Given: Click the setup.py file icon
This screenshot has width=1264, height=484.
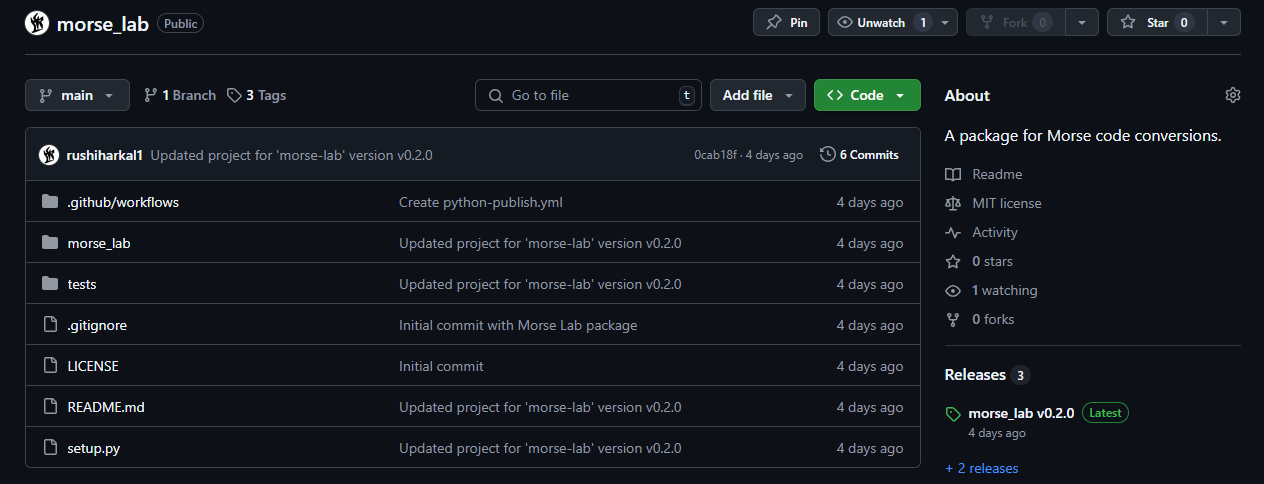Looking at the screenshot, I should [50, 448].
